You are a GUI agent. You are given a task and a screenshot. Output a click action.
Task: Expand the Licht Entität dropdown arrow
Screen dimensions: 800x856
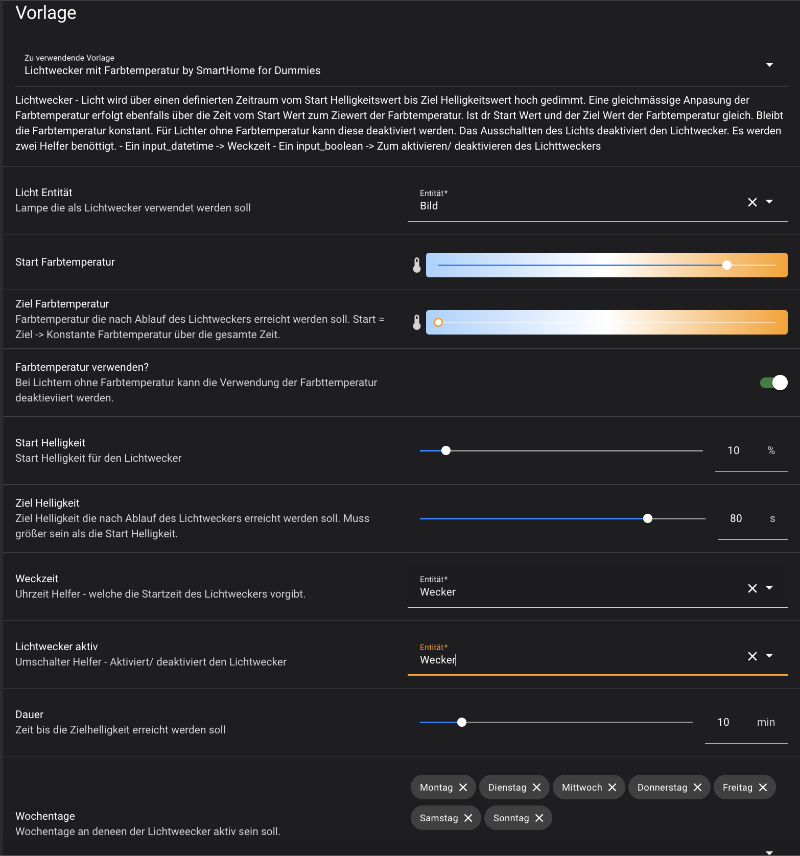click(770, 202)
